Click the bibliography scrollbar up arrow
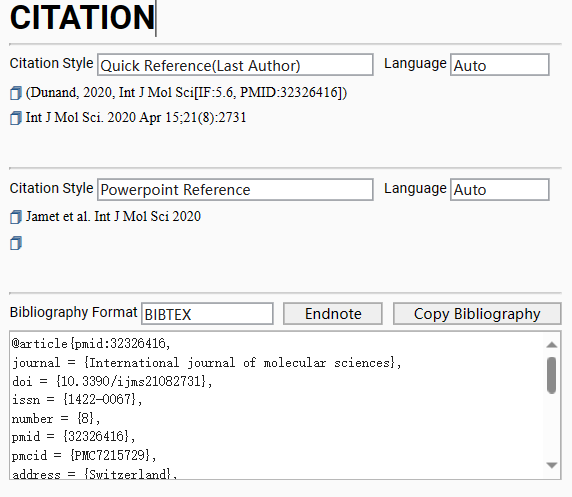Viewport: 572px width, 497px height. point(552,344)
